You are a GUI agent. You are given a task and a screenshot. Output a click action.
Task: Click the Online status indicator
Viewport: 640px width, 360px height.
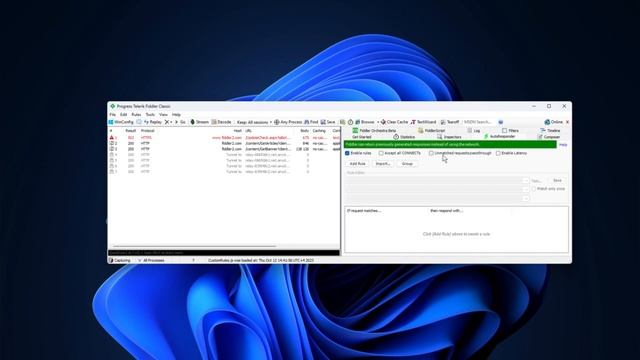click(x=553, y=122)
